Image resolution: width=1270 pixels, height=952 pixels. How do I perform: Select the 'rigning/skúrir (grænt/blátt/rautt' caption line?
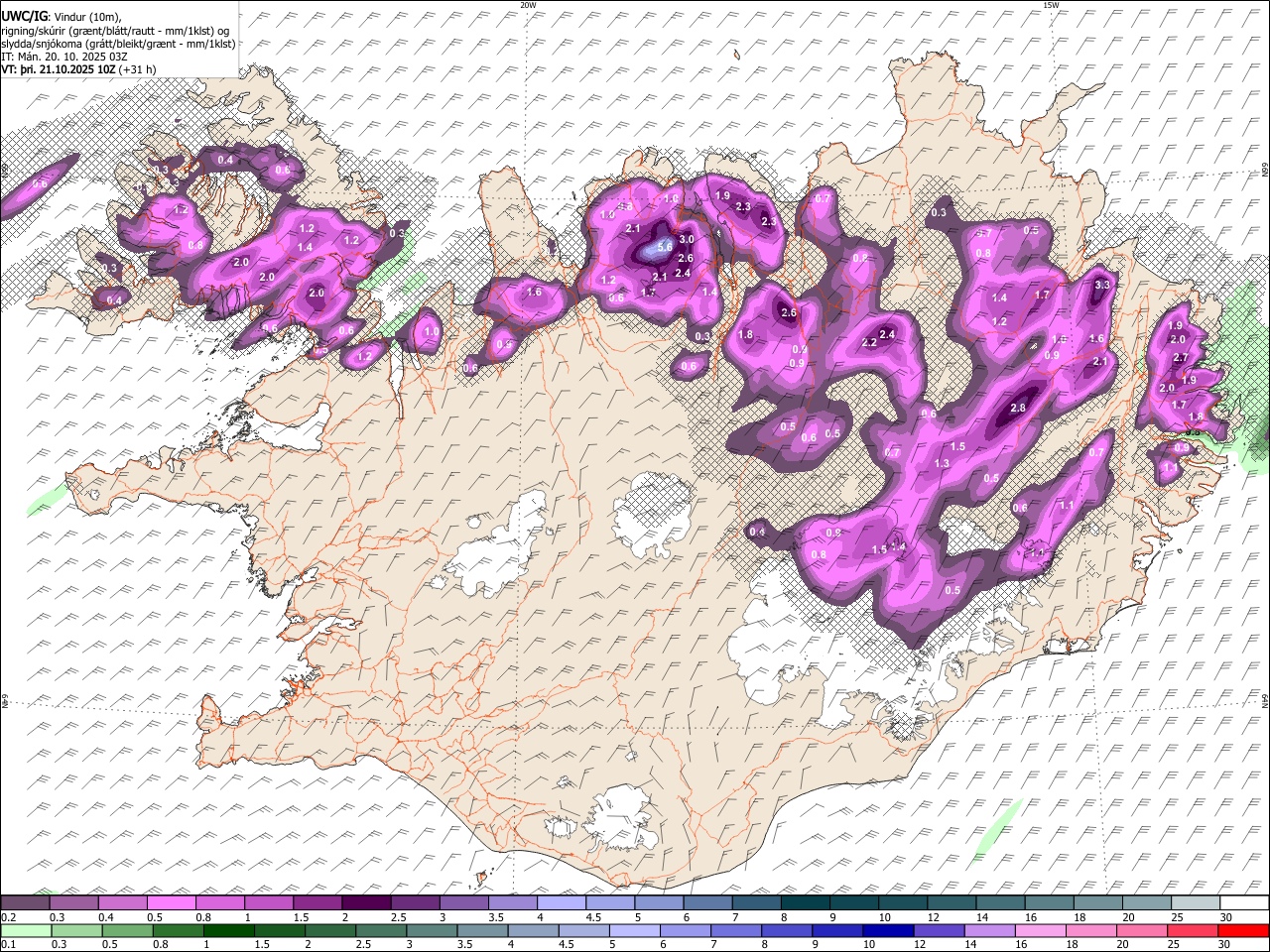[118, 30]
